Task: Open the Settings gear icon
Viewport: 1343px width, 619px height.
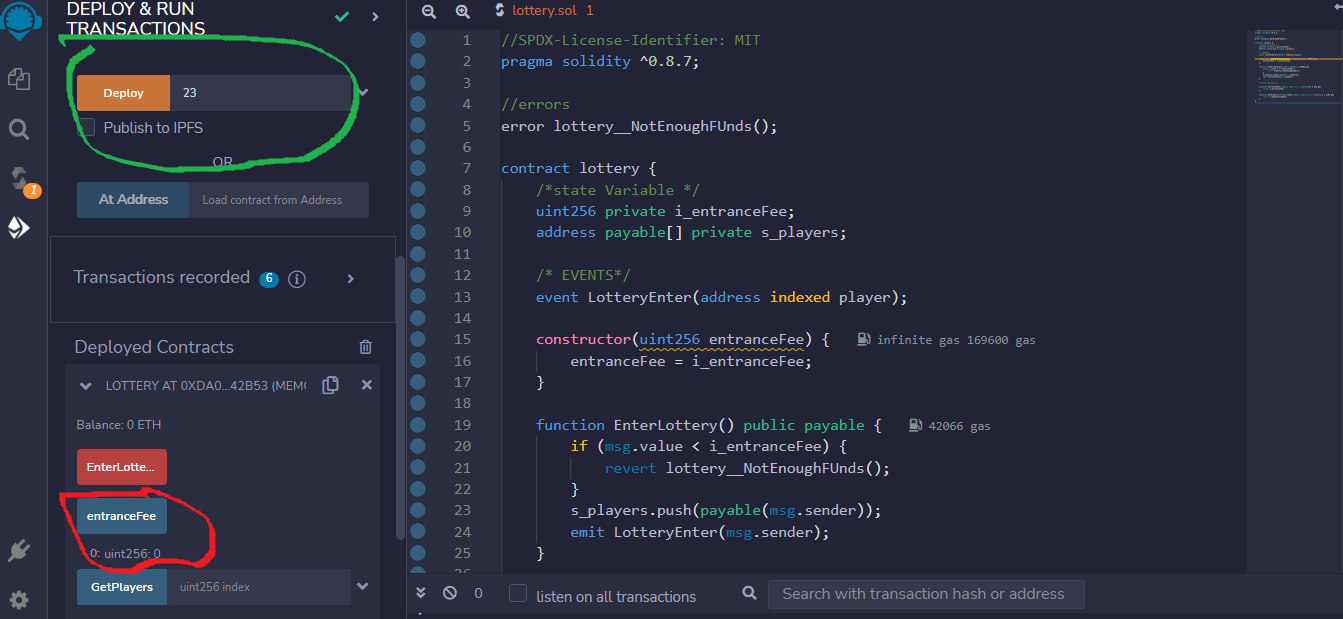Action: click(19, 600)
